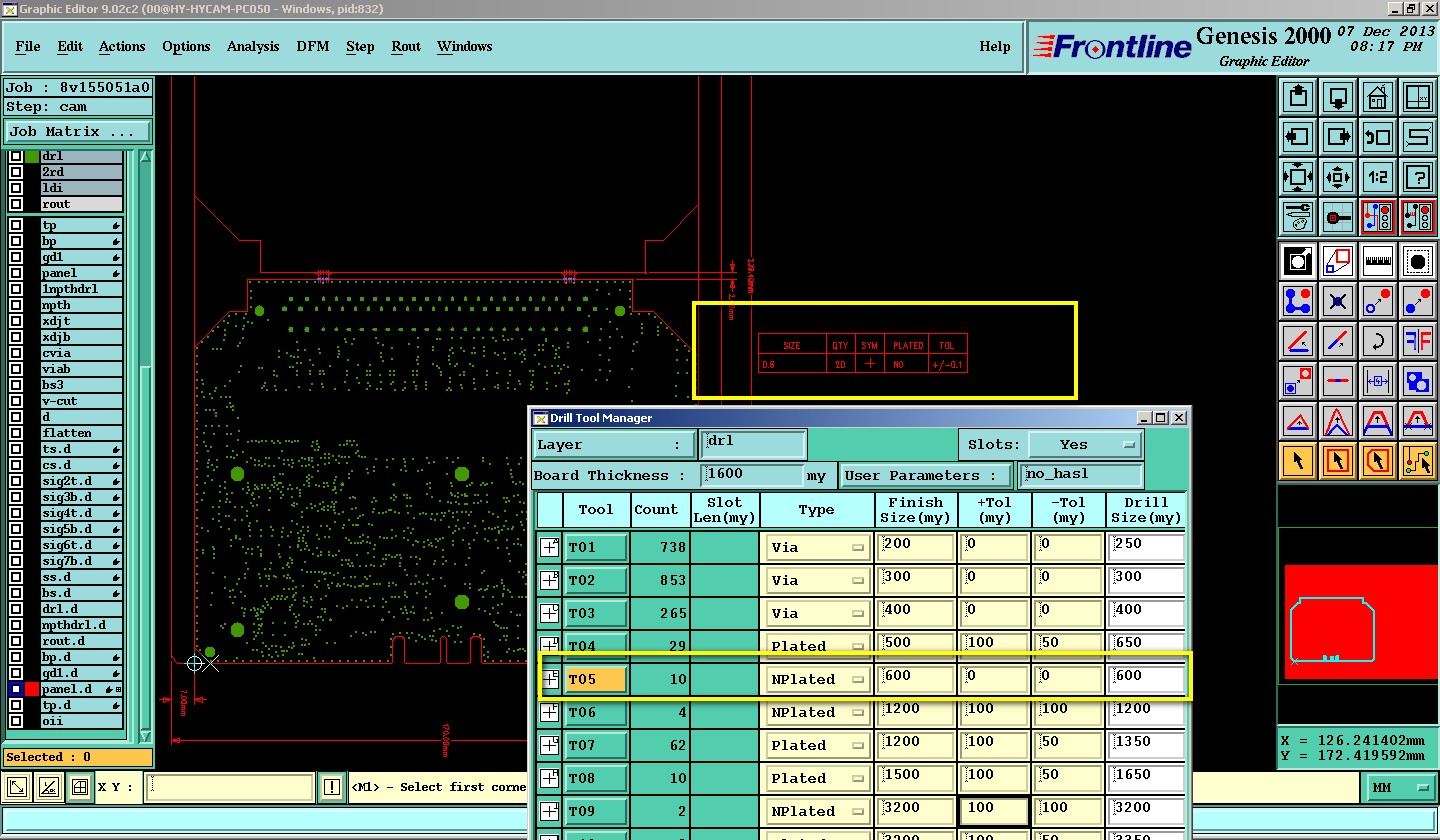Screen dimensions: 1440x840
Task: Click the home view icon
Action: [x=1377, y=97]
